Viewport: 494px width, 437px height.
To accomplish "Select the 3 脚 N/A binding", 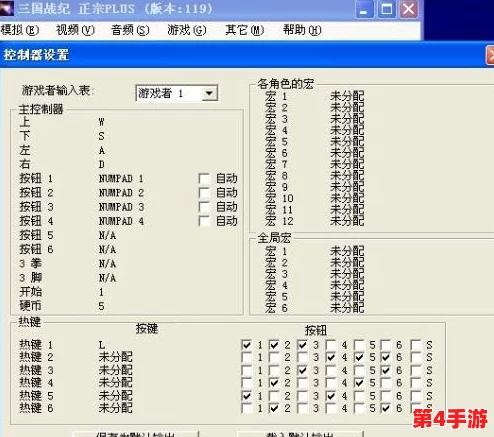I will 107,278.
